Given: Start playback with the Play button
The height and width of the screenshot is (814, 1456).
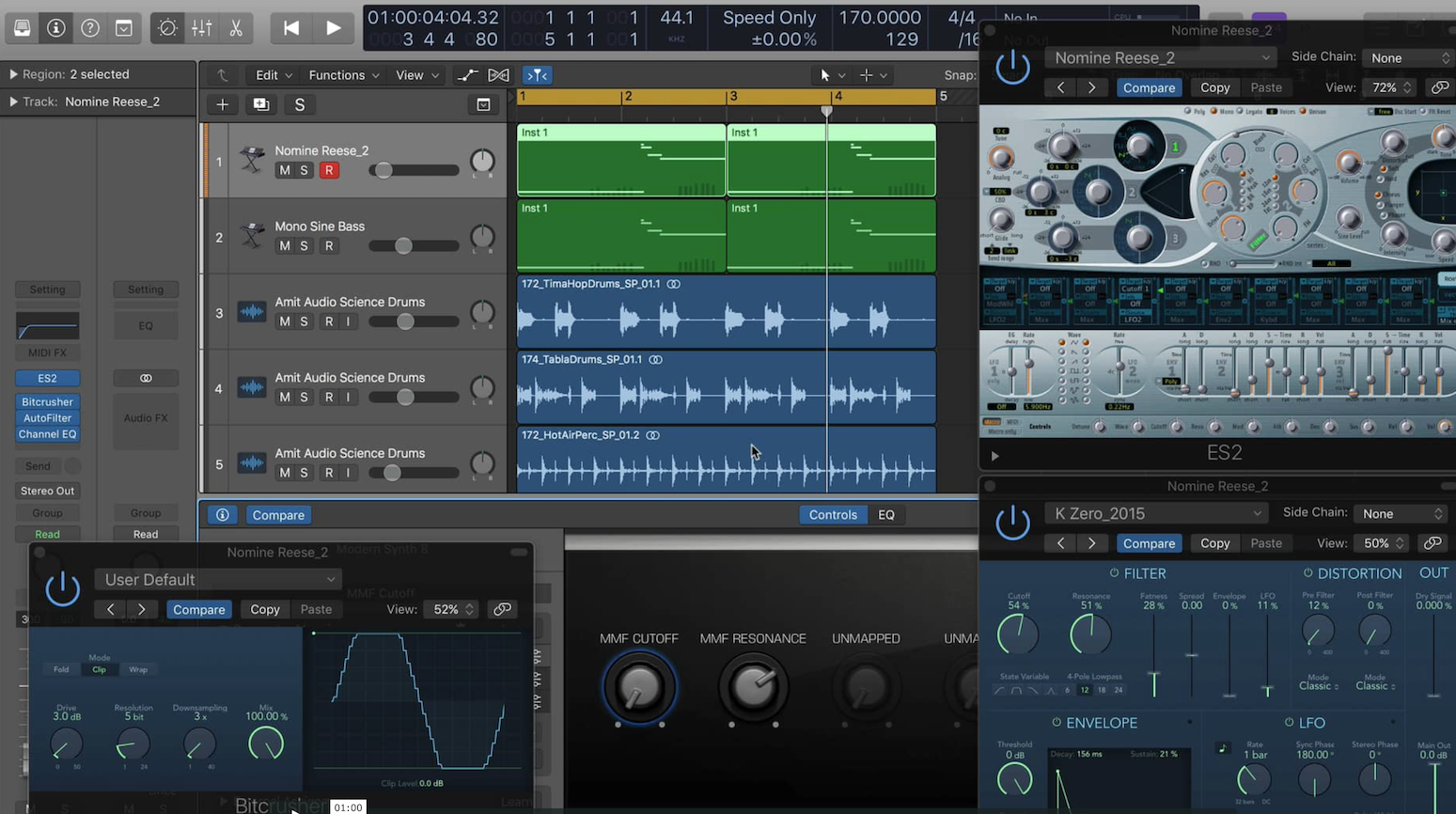Looking at the screenshot, I should click(x=333, y=28).
